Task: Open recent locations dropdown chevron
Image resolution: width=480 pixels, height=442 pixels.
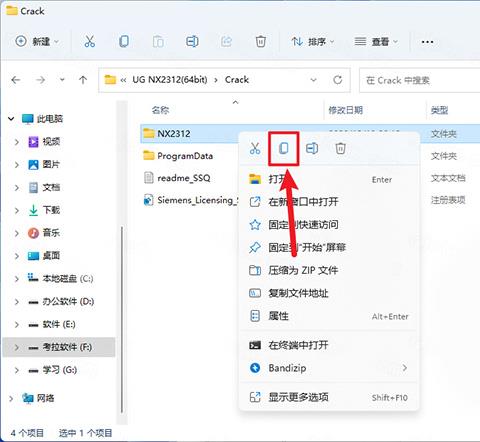Action: click(62, 80)
